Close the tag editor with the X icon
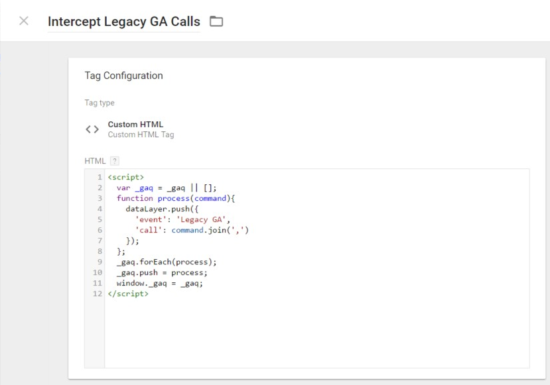 tap(24, 21)
